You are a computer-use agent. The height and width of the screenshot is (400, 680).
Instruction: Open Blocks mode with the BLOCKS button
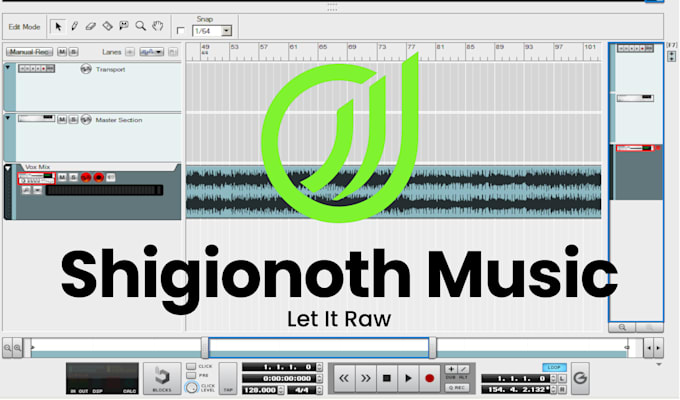pyautogui.click(x=162, y=378)
